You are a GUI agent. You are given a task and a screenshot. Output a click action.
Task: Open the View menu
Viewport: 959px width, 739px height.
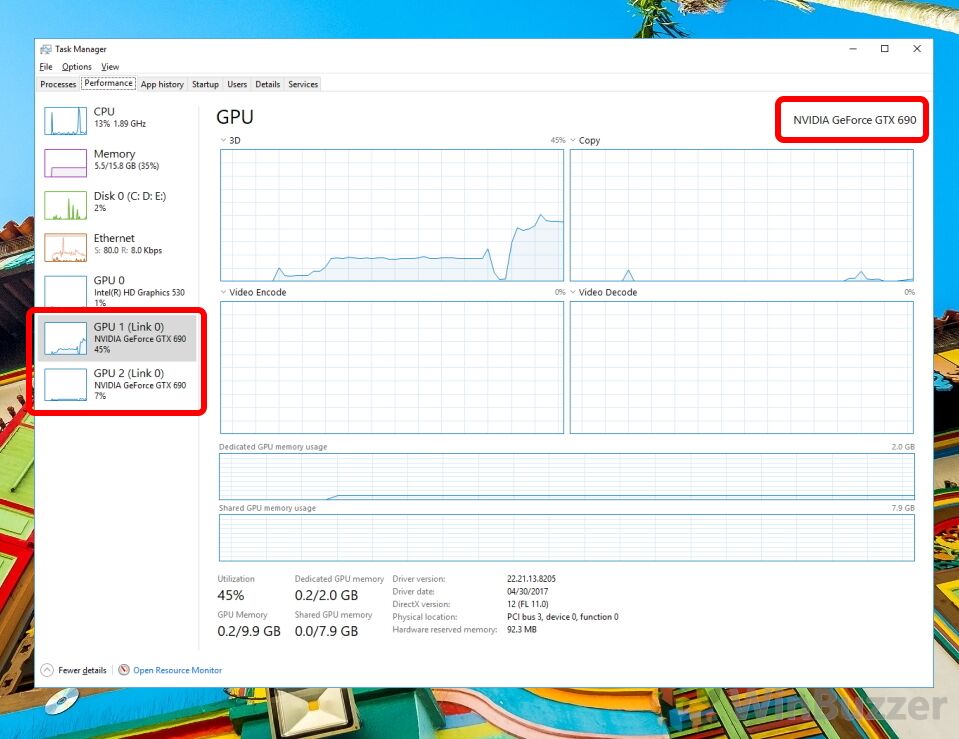(110, 67)
